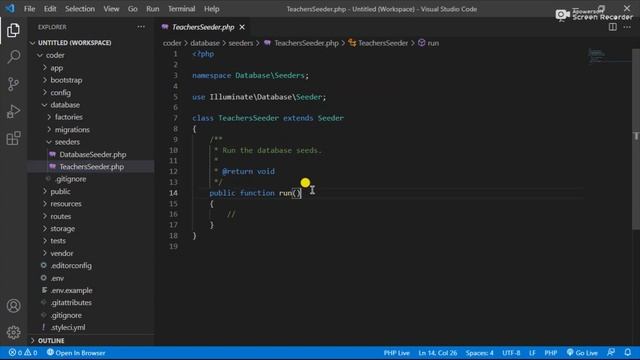Open the Source Control view icon
This screenshot has width=640, height=360.
click(x=13, y=84)
